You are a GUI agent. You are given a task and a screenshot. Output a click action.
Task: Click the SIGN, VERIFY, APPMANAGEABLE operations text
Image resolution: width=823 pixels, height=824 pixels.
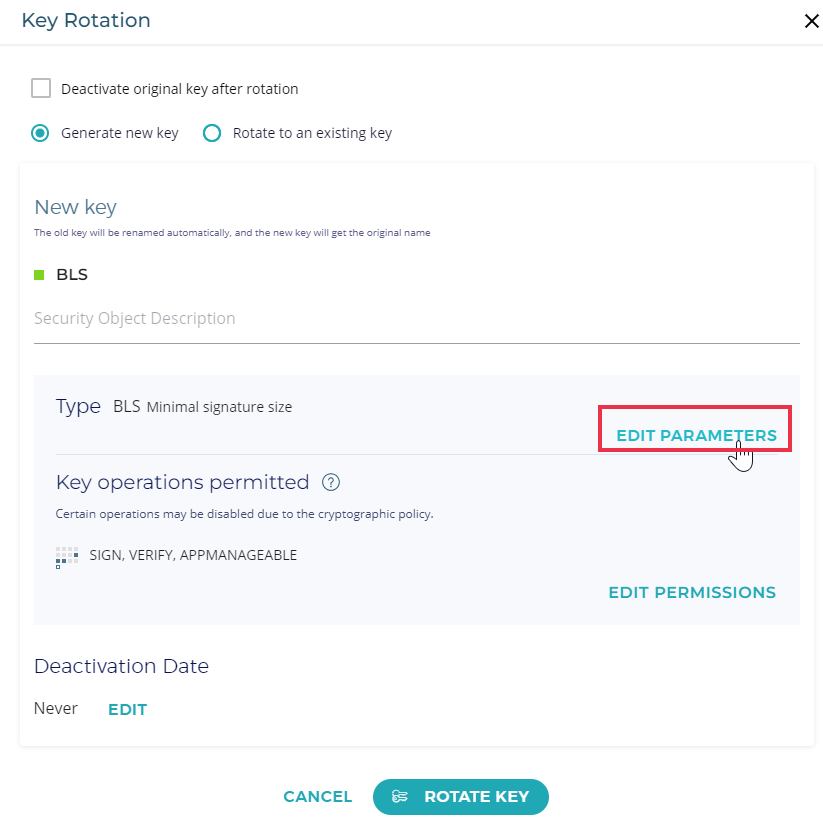coord(193,556)
